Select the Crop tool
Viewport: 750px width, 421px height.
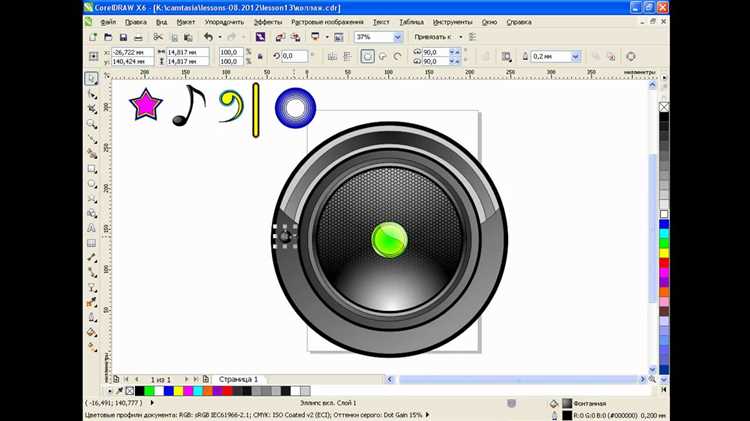click(92, 109)
